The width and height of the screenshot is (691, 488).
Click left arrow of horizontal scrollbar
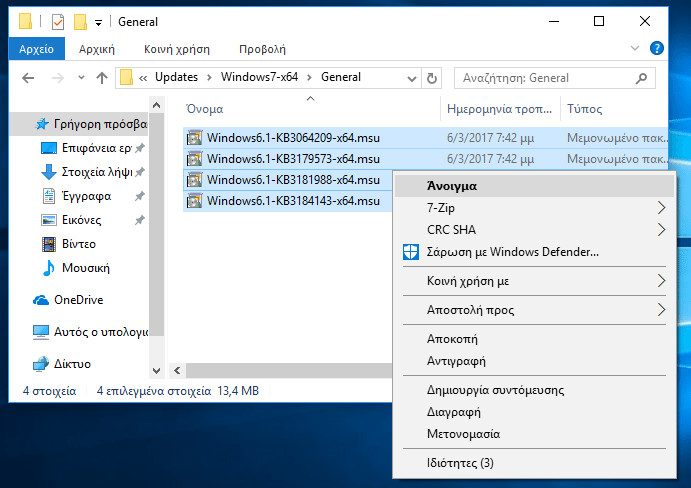tap(177, 370)
